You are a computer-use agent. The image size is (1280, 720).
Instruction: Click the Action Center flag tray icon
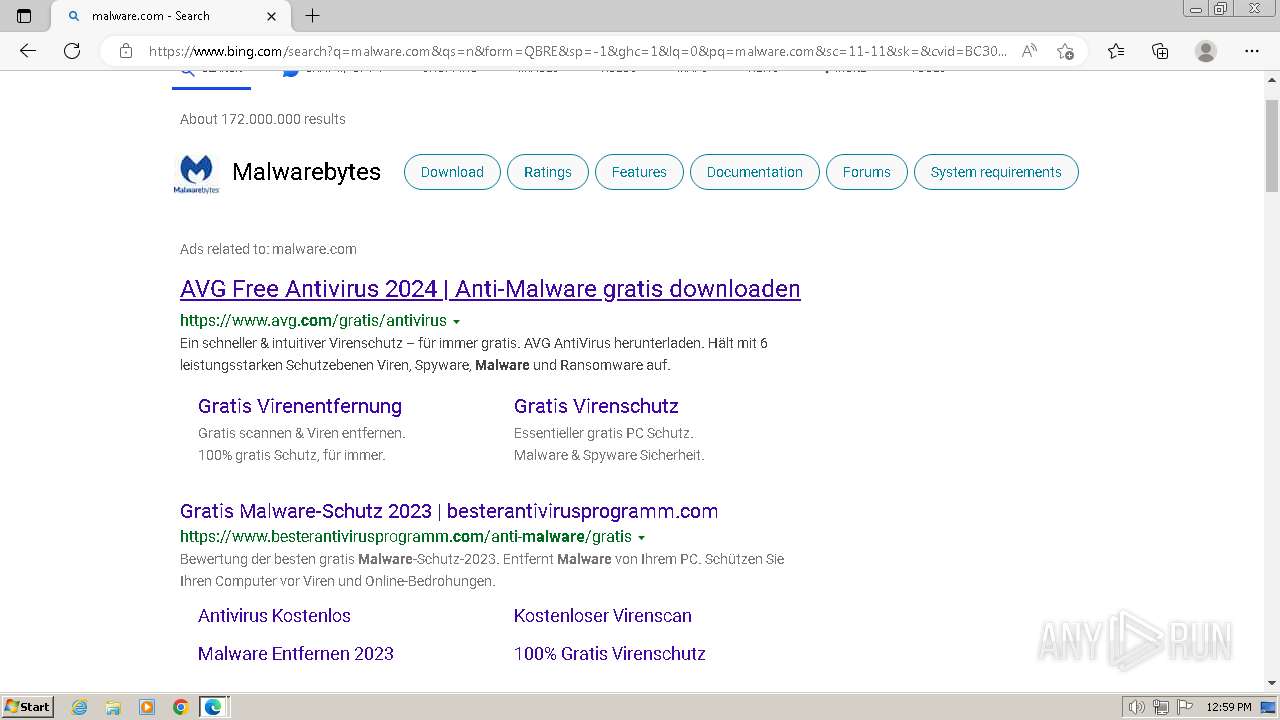pos(1184,707)
